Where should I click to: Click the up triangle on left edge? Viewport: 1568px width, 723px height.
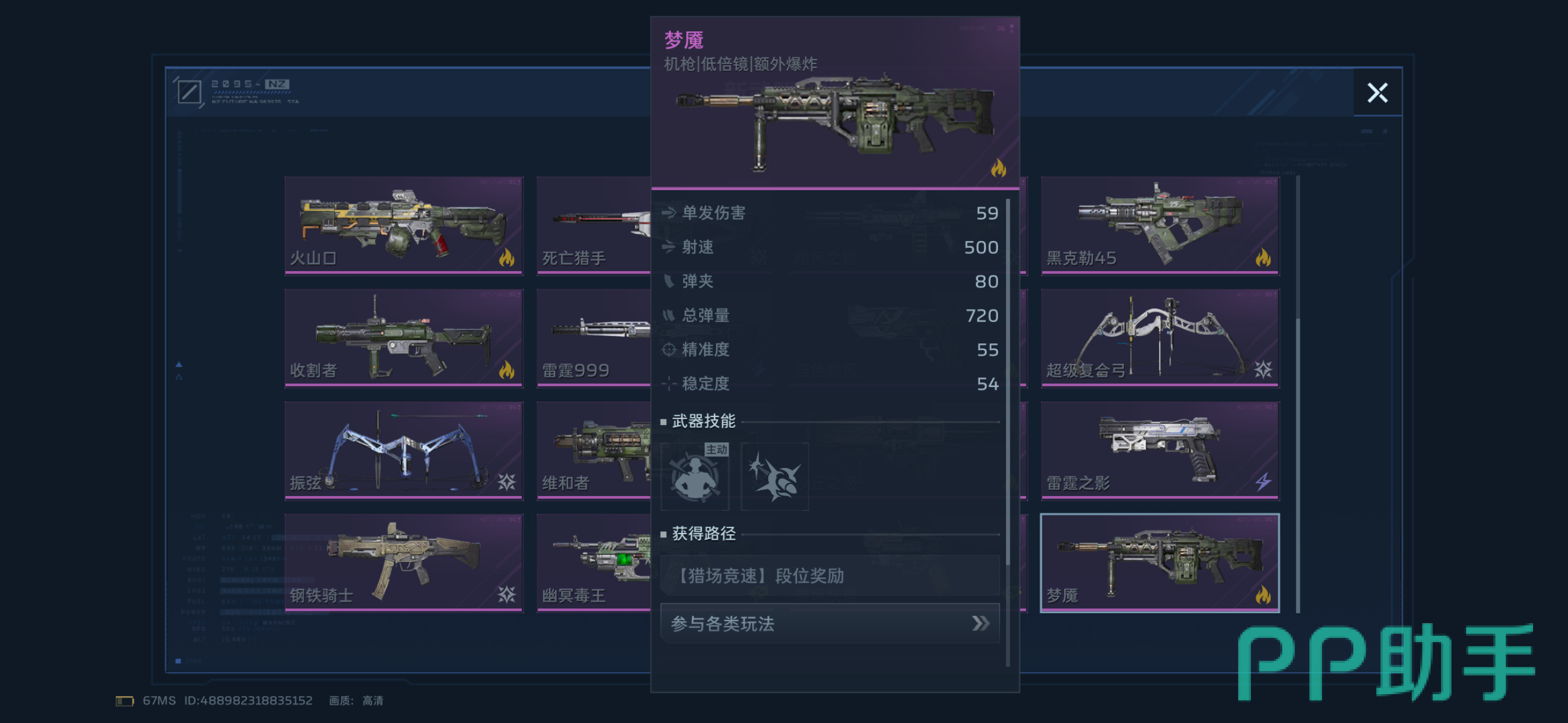pyautogui.click(x=179, y=364)
